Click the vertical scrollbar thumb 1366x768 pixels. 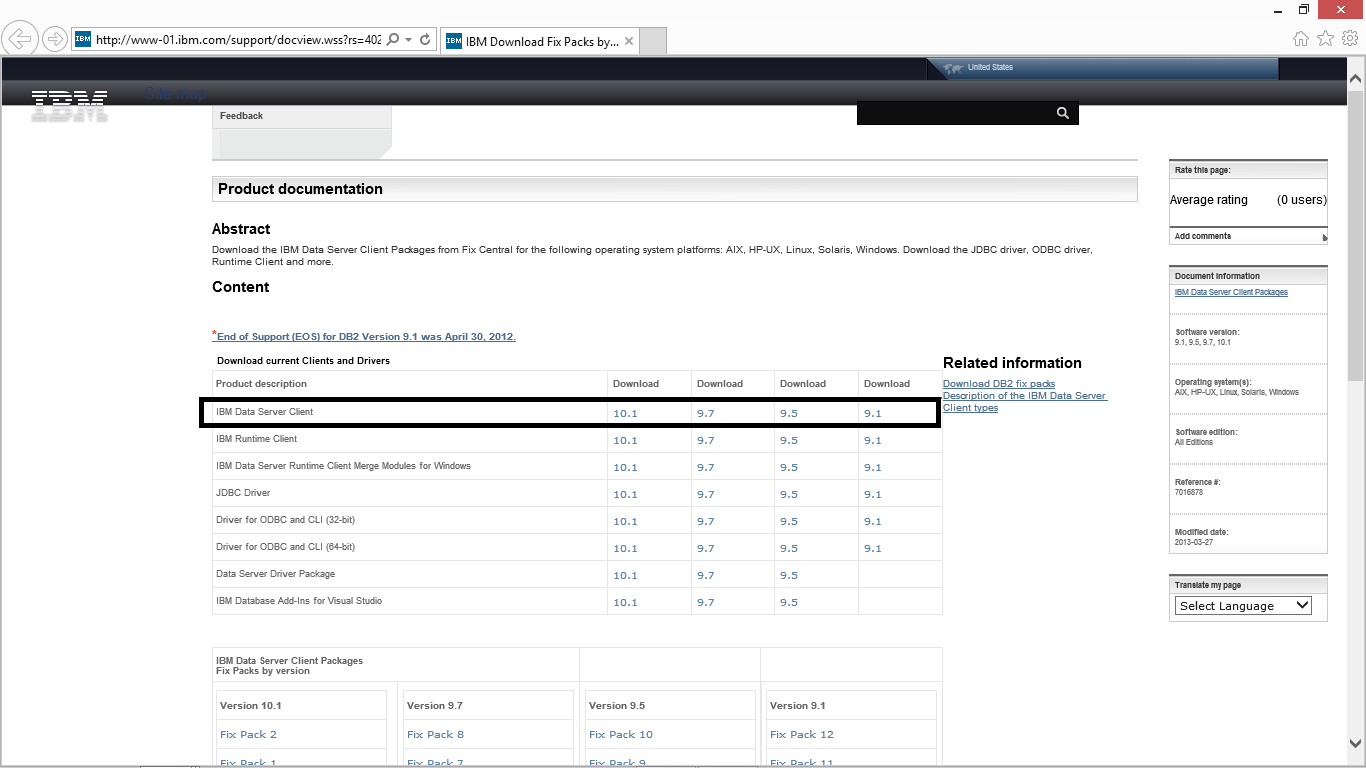[x=1356, y=235]
